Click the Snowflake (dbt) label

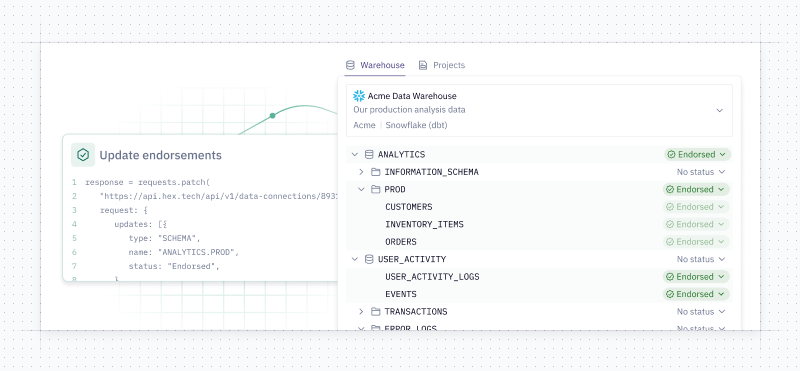pyautogui.click(x=416, y=125)
